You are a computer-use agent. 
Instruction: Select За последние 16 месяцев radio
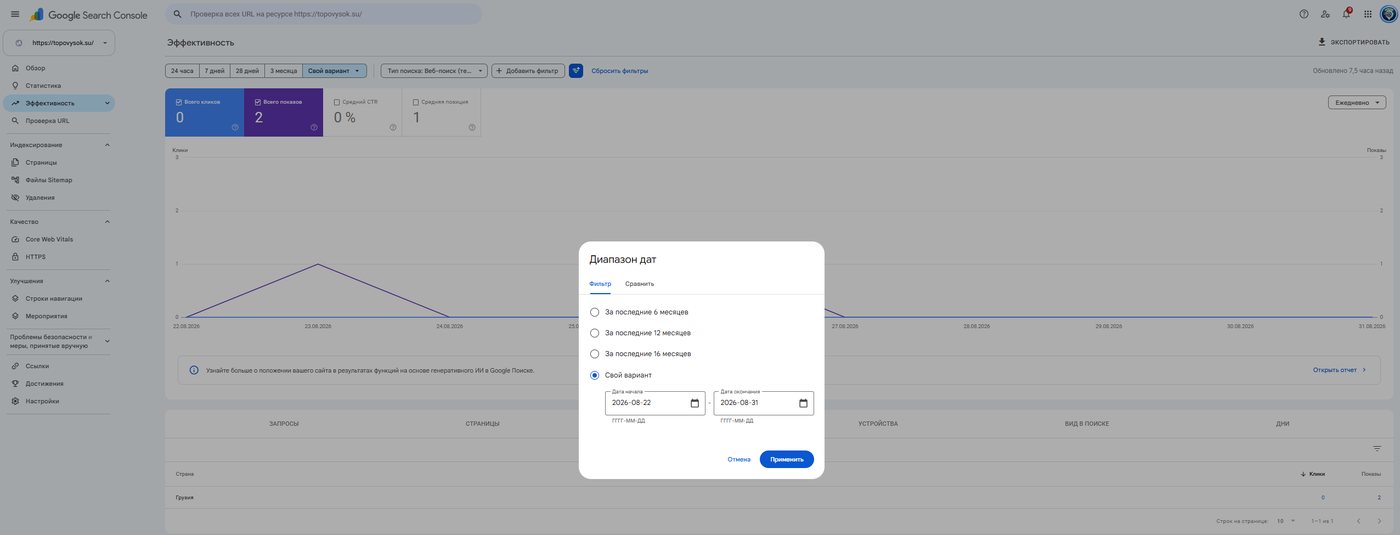tap(595, 354)
